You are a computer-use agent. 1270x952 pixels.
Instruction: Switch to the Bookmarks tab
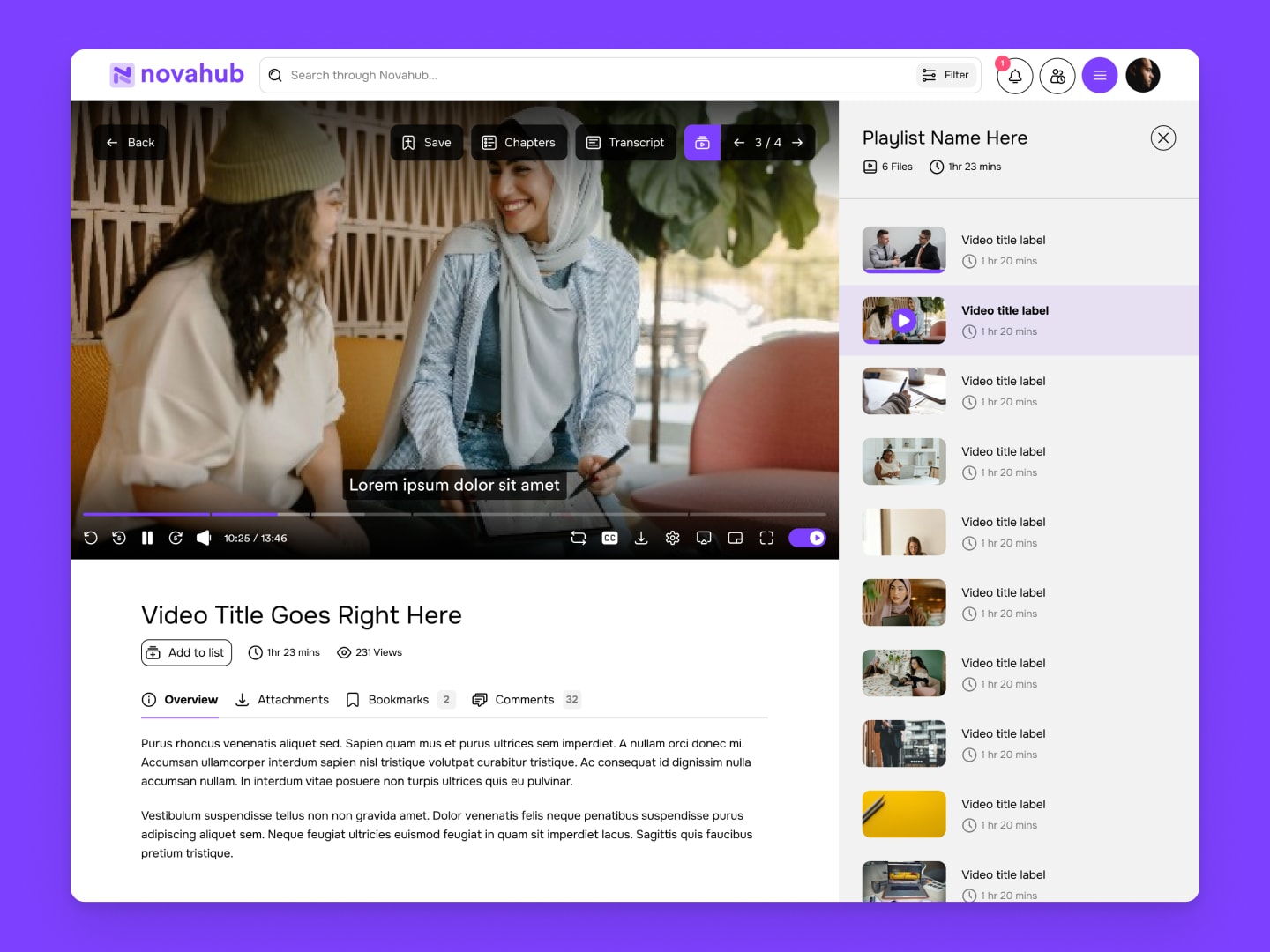click(400, 700)
